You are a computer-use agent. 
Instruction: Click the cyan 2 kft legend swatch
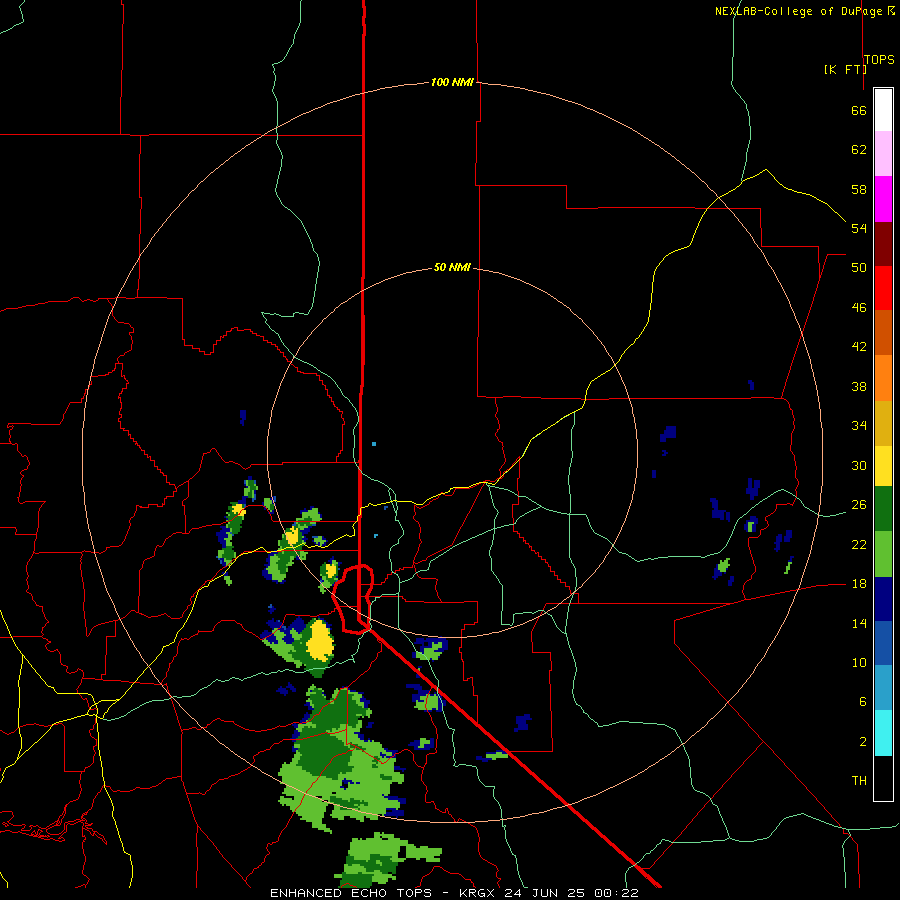(883, 734)
